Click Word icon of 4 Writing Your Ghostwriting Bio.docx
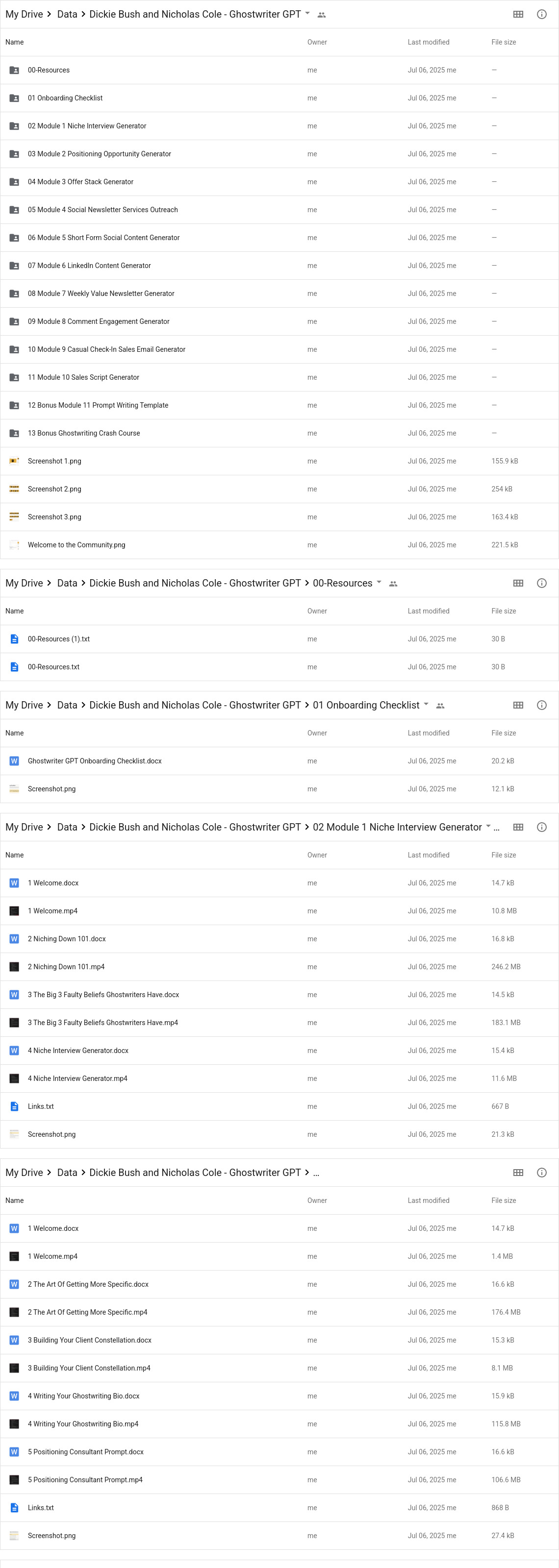The height and width of the screenshot is (1568, 559). pos(14,1396)
